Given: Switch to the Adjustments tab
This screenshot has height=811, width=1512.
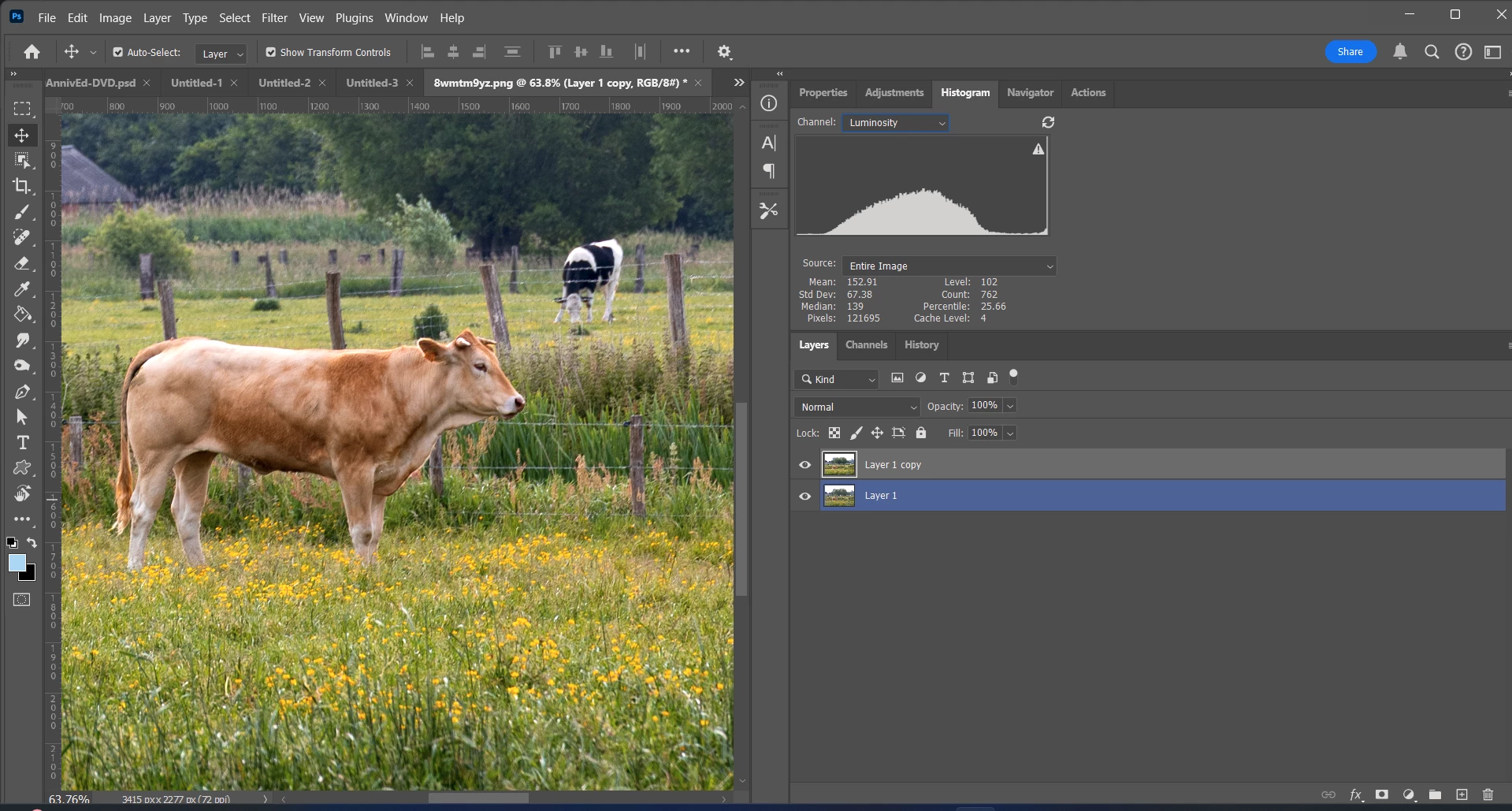Looking at the screenshot, I should [893, 93].
